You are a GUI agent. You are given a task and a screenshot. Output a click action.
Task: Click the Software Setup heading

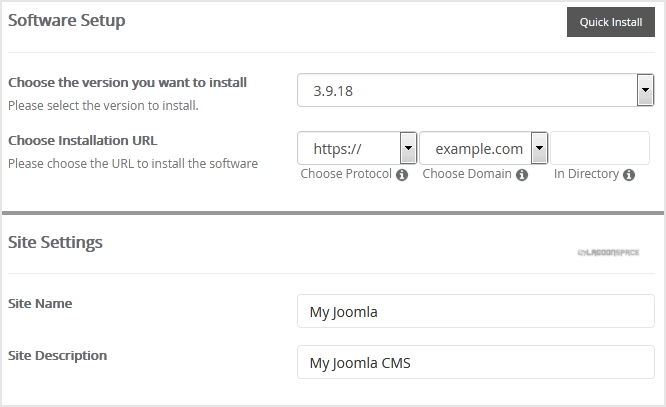click(x=67, y=21)
